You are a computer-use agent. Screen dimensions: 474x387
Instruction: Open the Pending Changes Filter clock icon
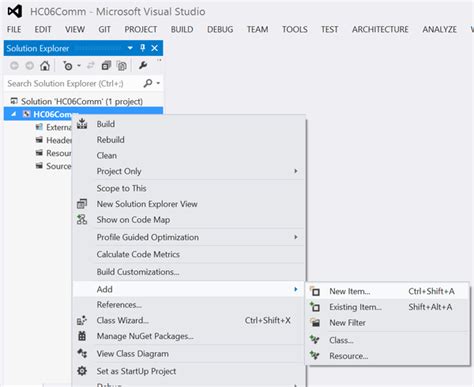click(68, 66)
